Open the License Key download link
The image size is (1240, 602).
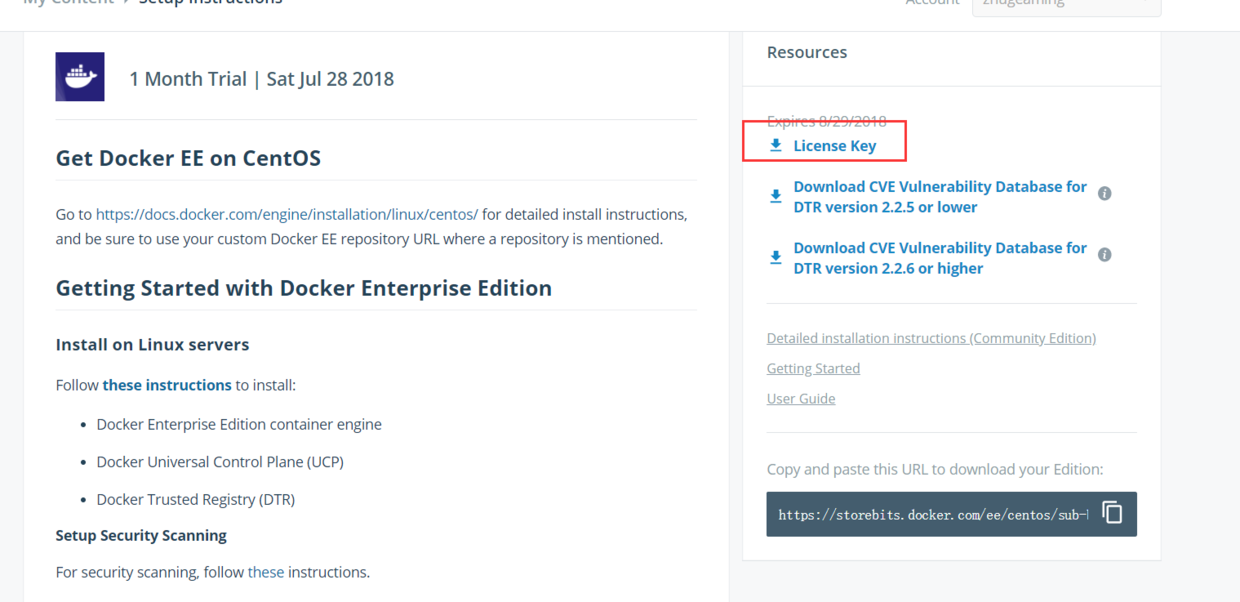point(835,146)
